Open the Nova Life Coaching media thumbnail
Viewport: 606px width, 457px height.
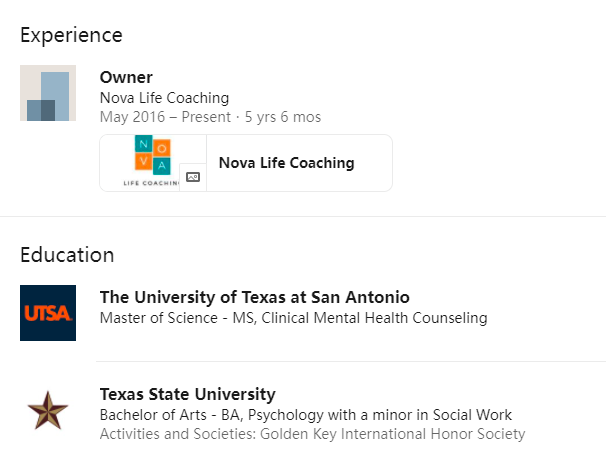point(153,163)
